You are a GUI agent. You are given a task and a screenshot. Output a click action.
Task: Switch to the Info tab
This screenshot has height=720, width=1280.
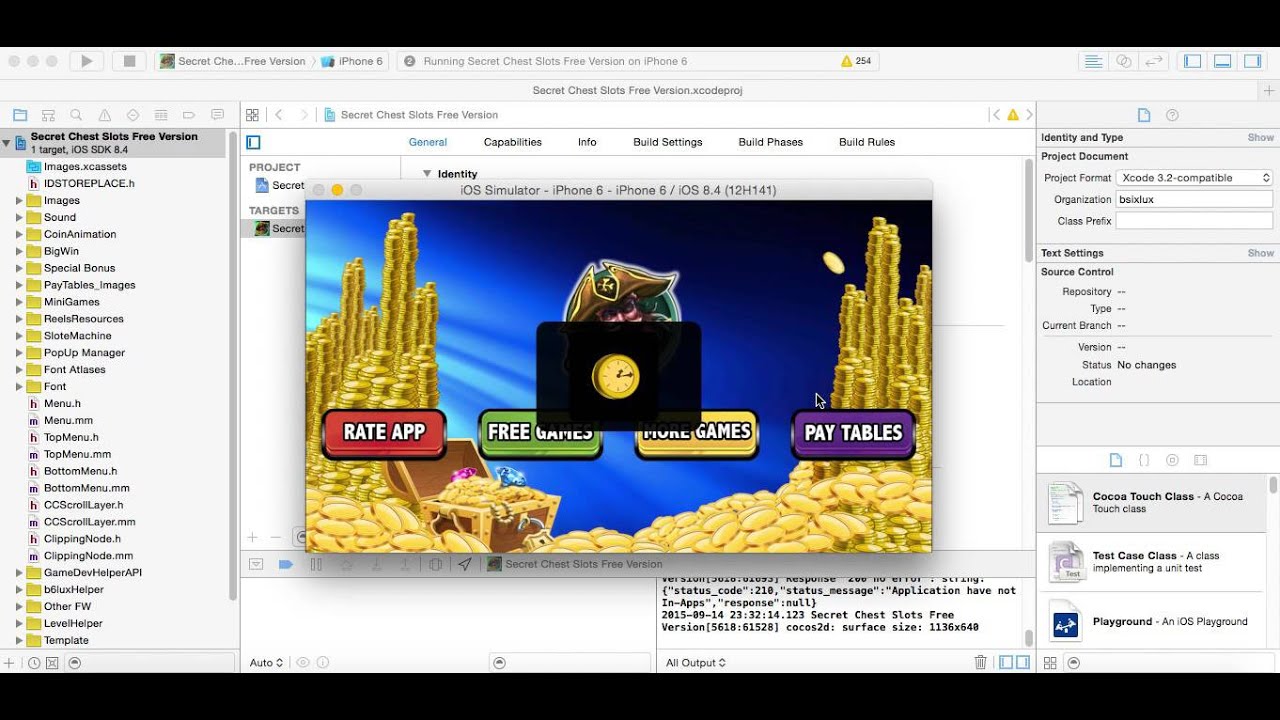(587, 142)
